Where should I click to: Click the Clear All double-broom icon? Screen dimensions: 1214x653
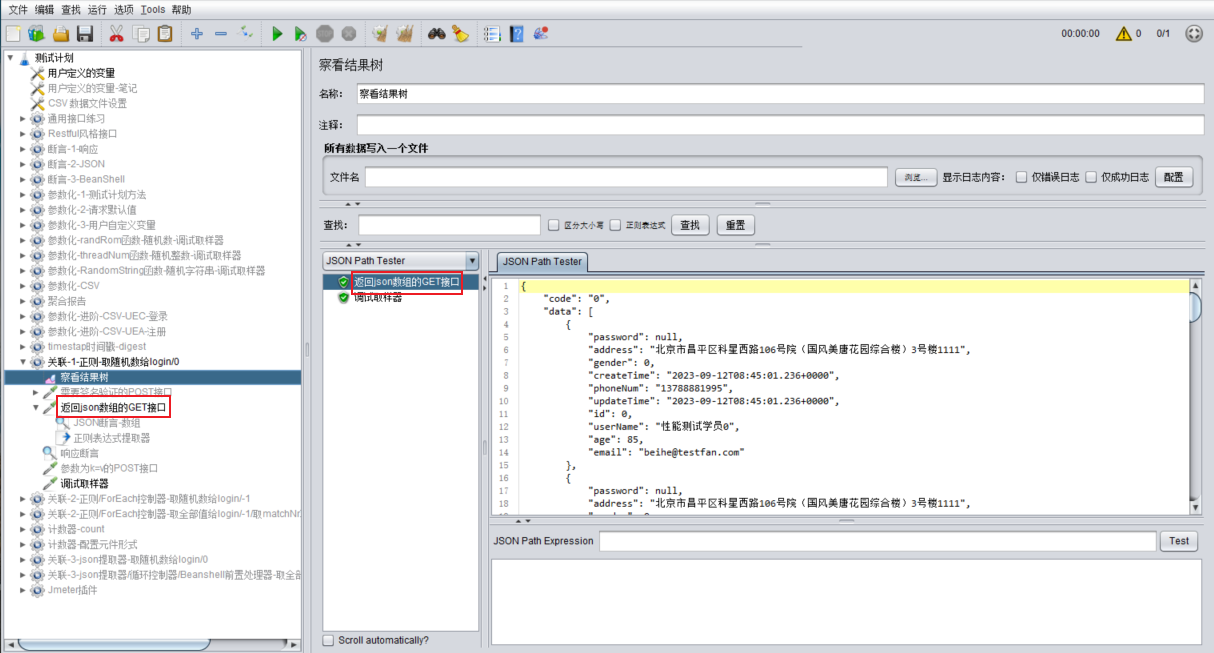pyautogui.click(x=405, y=34)
